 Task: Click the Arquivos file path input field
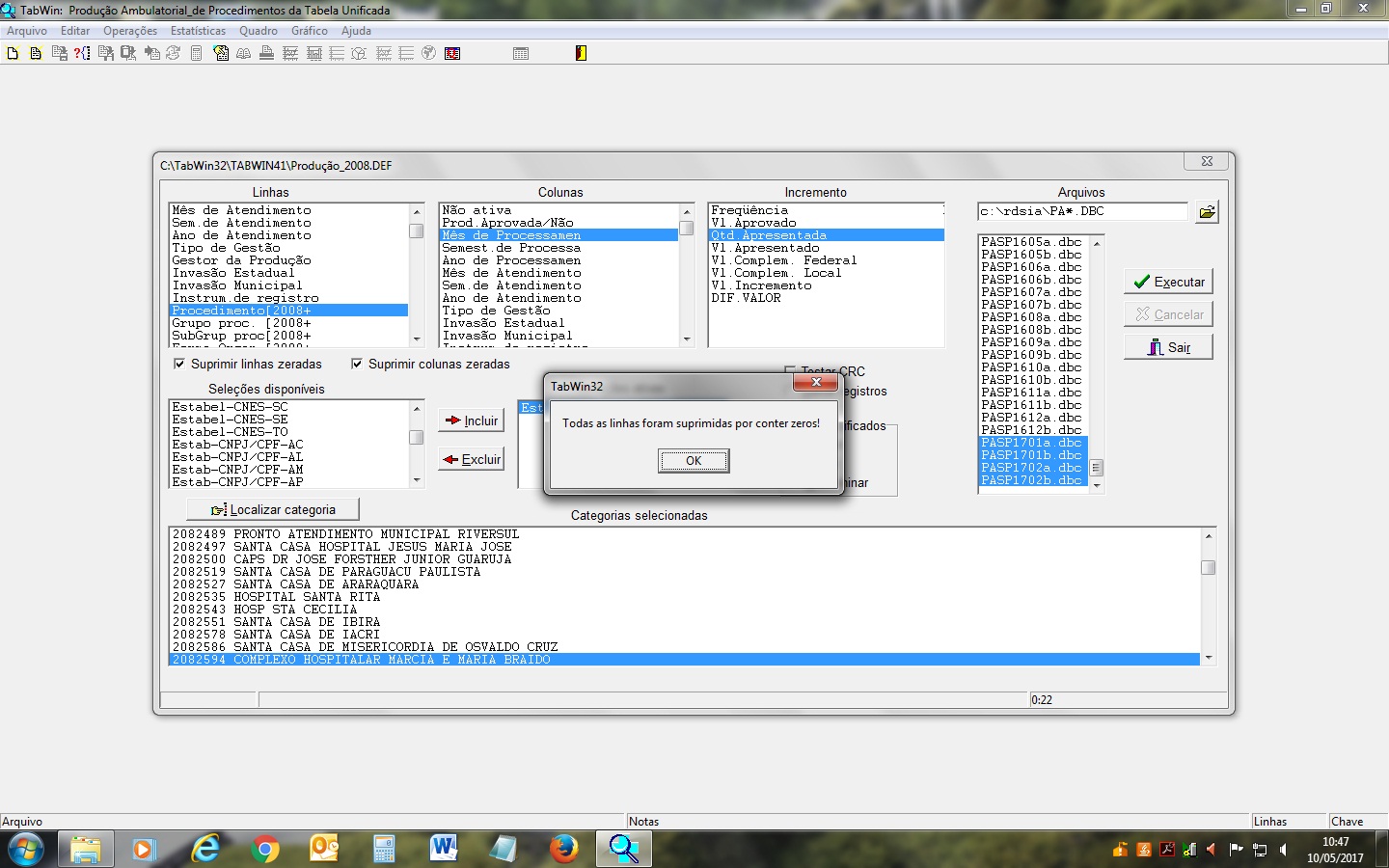[x=1081, y=211]
